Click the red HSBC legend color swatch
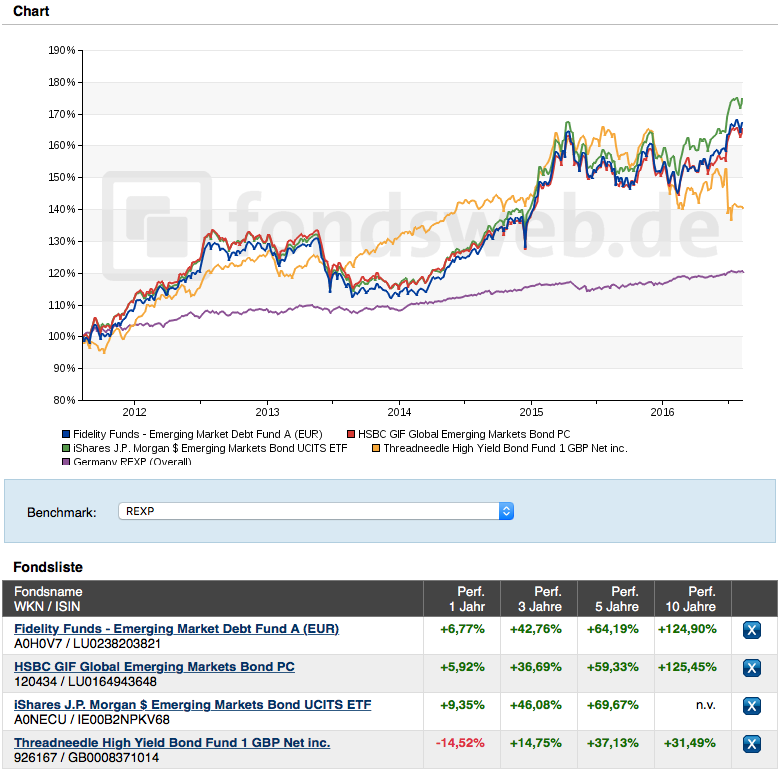The height and width of the screenshot is (772, 782). tap(351, 435)
